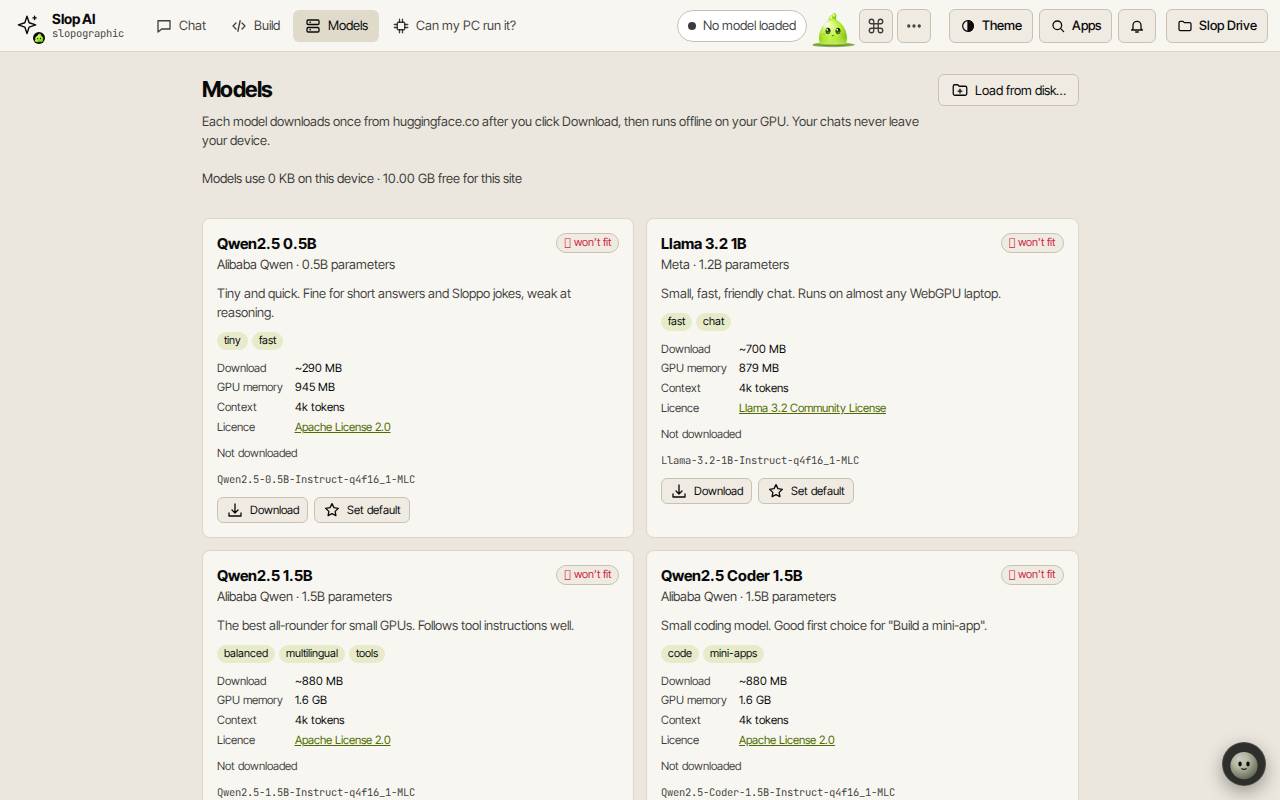The height and width of the screenshot is (800, 1280).
Task: Click the tools tag on Qwen2.5 1.5B
Action: 367,654
